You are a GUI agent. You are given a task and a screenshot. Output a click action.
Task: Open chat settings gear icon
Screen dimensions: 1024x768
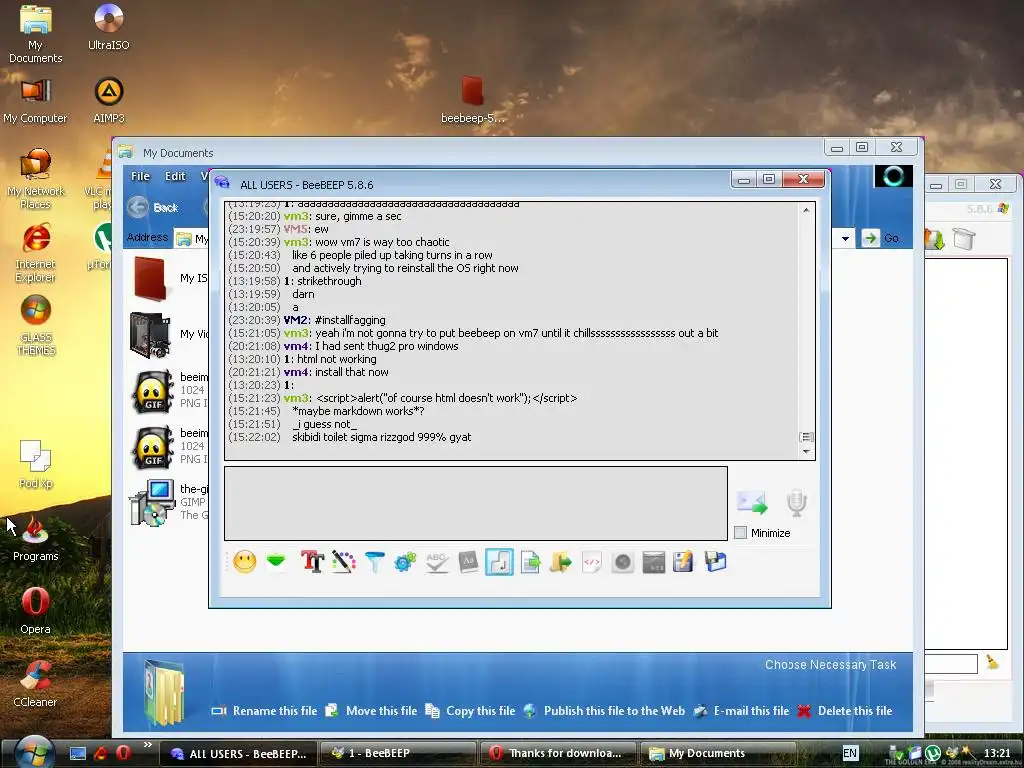[x=406, y=562]
